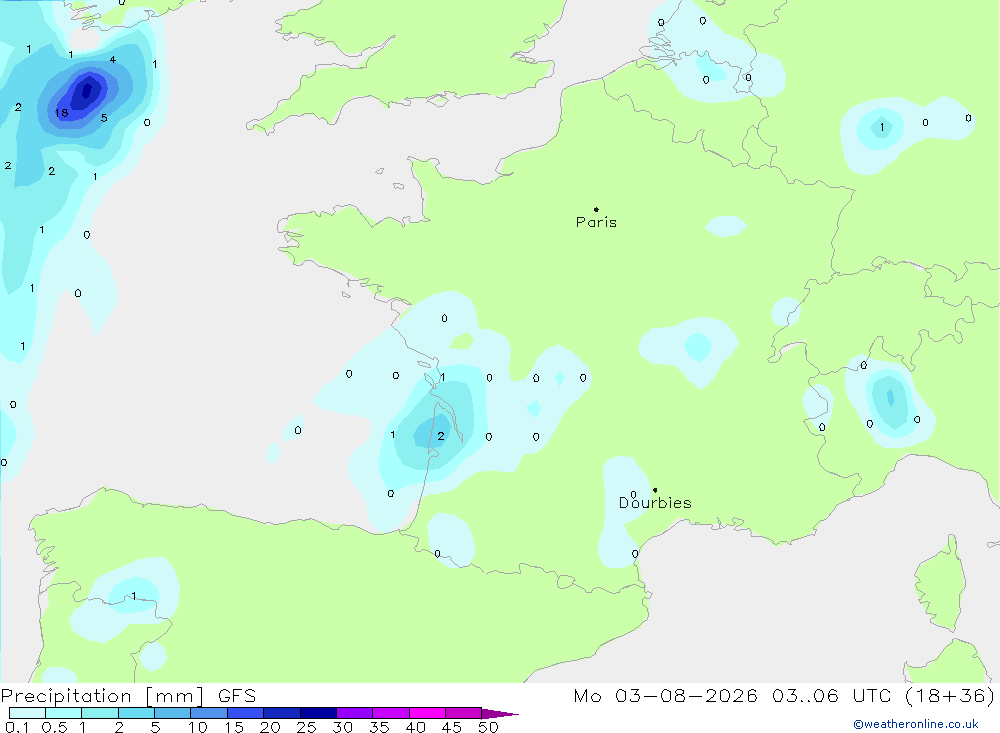Click the legend label '45'
Viewport: 1000px width, 733px height.
pos(452,727)
